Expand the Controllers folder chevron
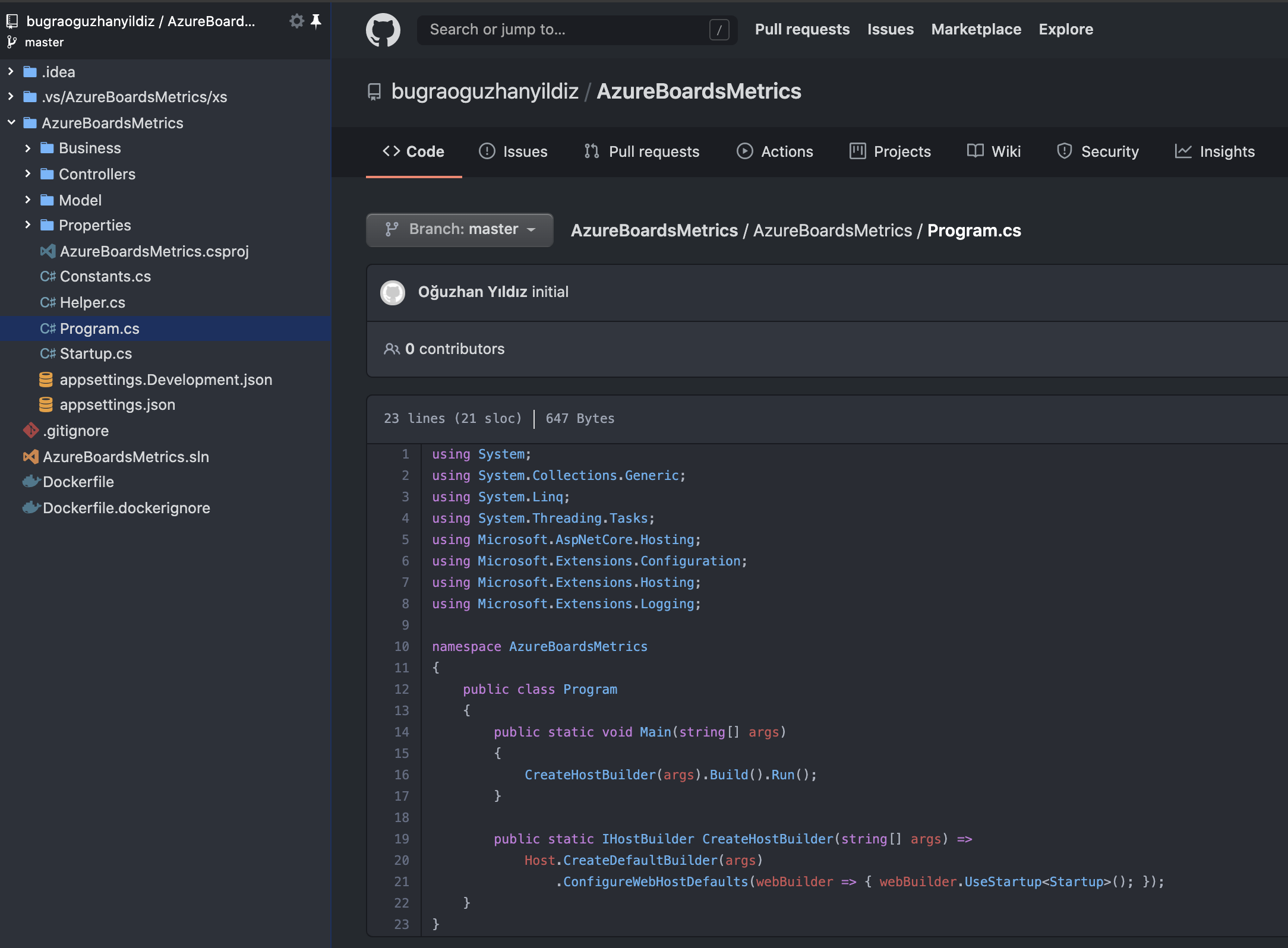The image size is (1288, 948). (28, 173)
